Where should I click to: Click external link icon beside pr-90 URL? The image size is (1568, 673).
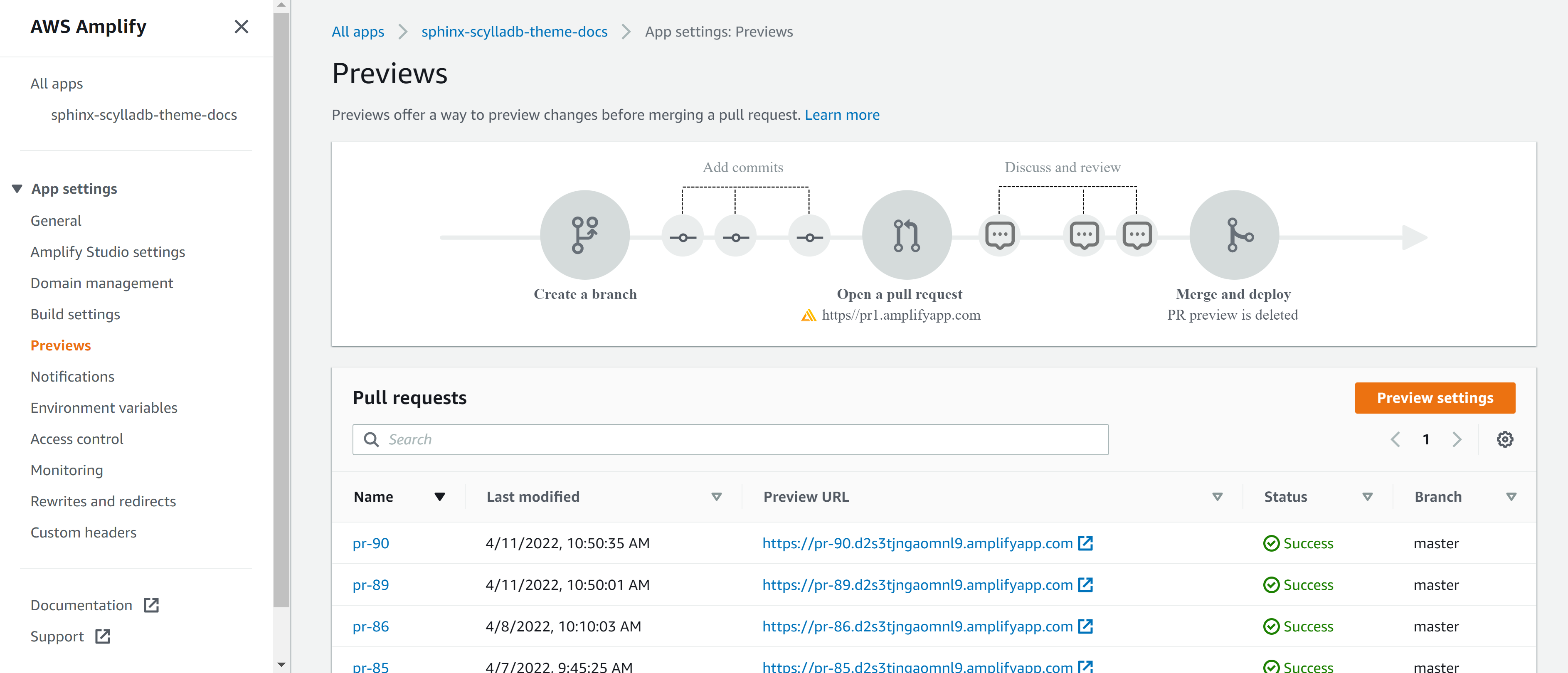1085,543
